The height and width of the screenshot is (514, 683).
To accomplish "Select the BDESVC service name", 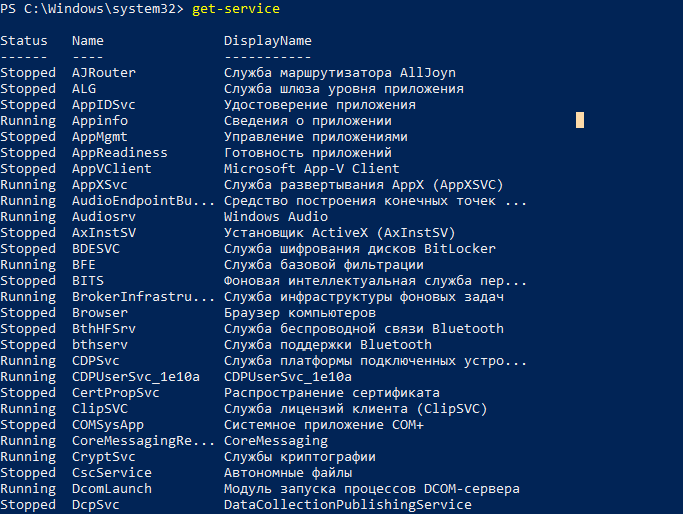I will click(x=96, y=249).
